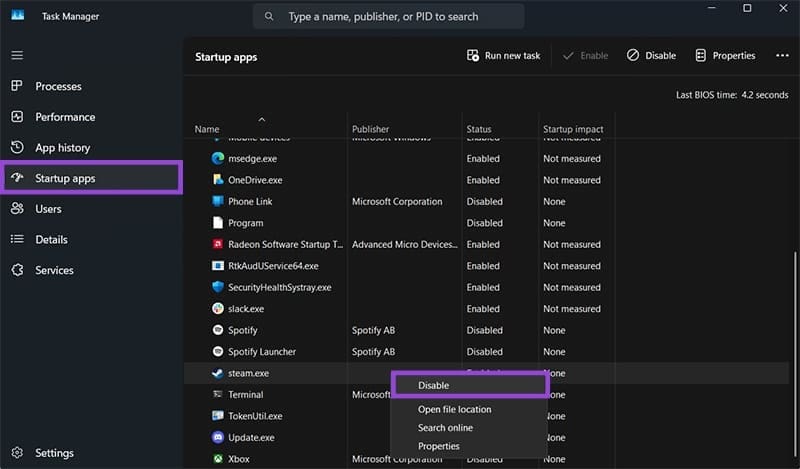Open Settings at bottom of sidebar
Viewport: 800px width, 469px height.
(54, 453)
